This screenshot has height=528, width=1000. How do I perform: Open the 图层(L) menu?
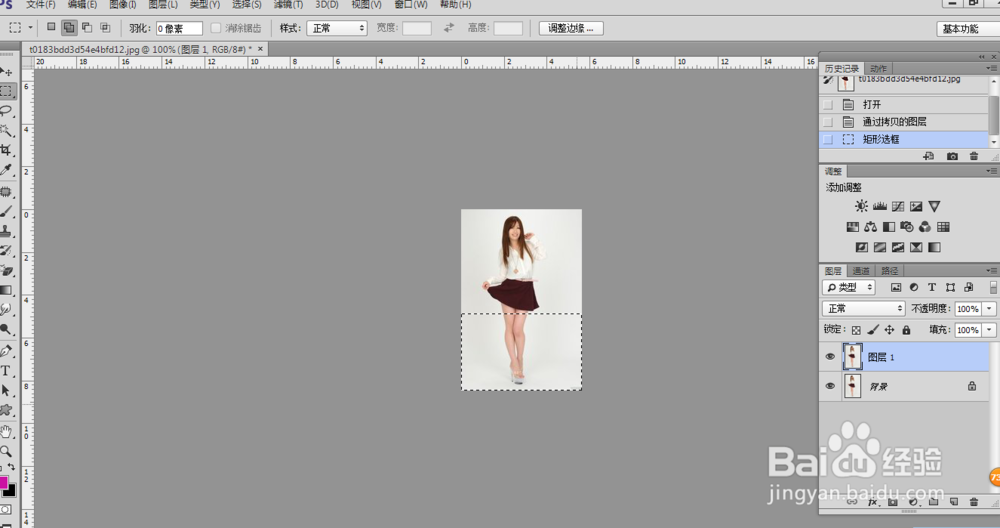point(163,4)
